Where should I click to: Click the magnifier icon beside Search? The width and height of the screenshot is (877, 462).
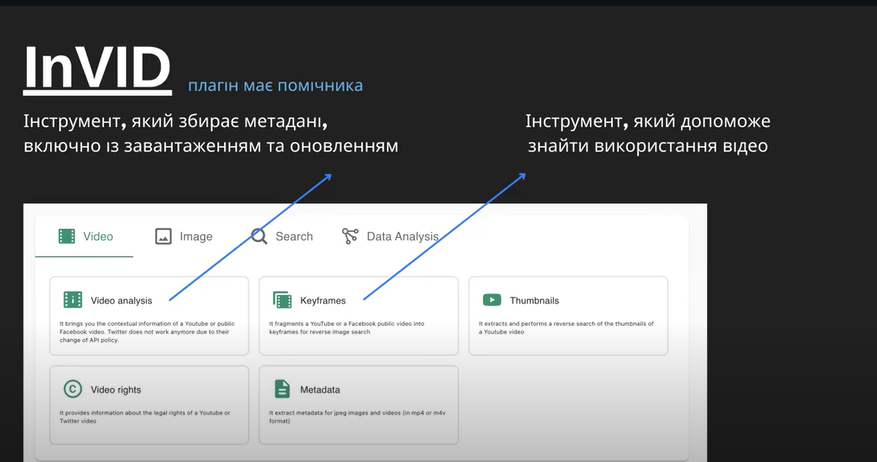(259, 237)
